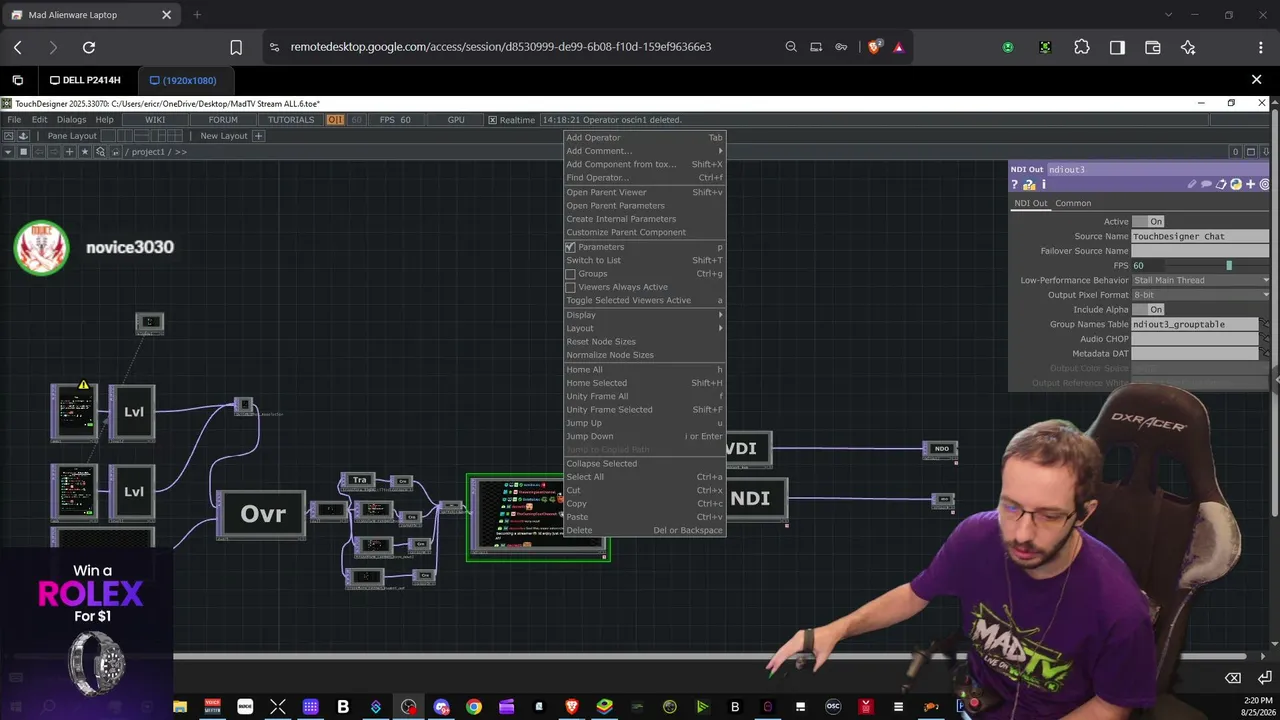This screenshot has height=720, width=1280.
Task: Open browser extensions puzzle icon
Action: click(1082, 47)
